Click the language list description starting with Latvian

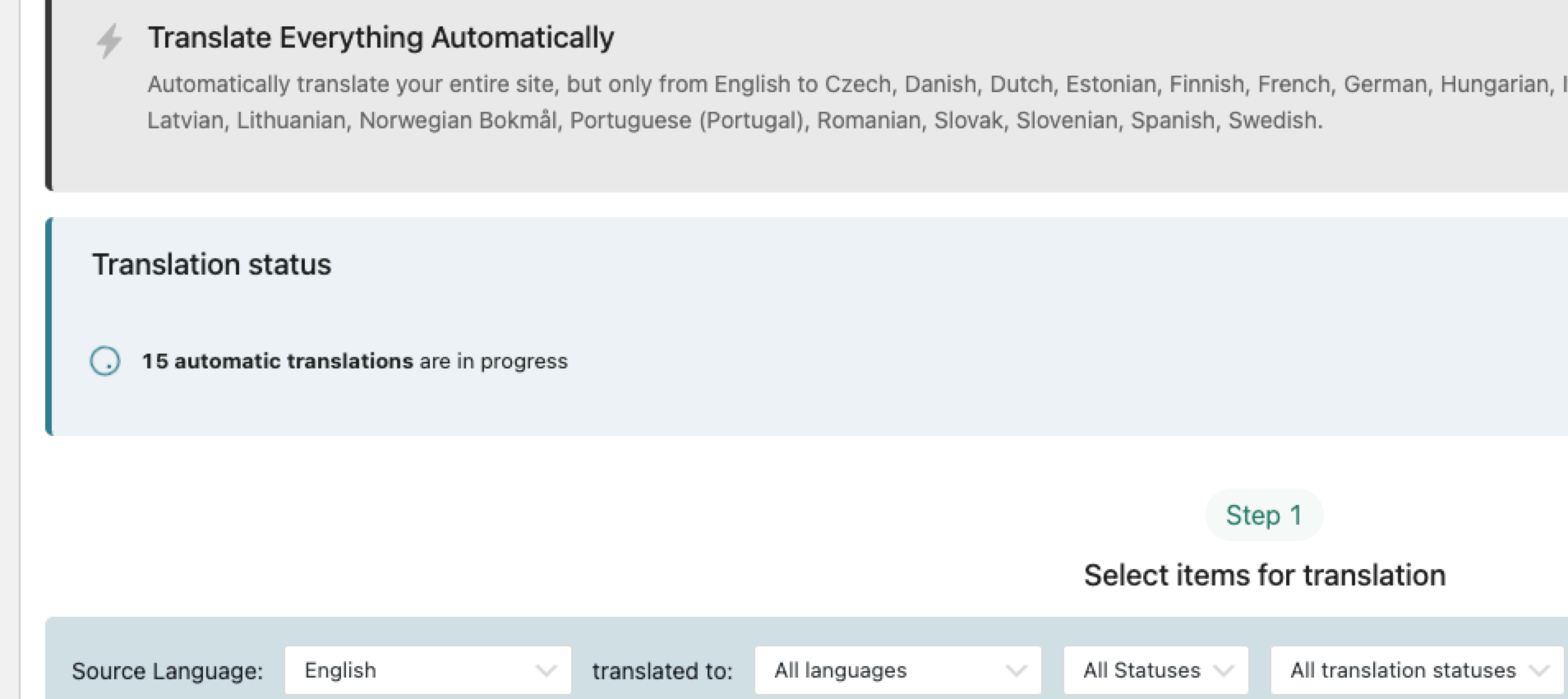[734, 121]
